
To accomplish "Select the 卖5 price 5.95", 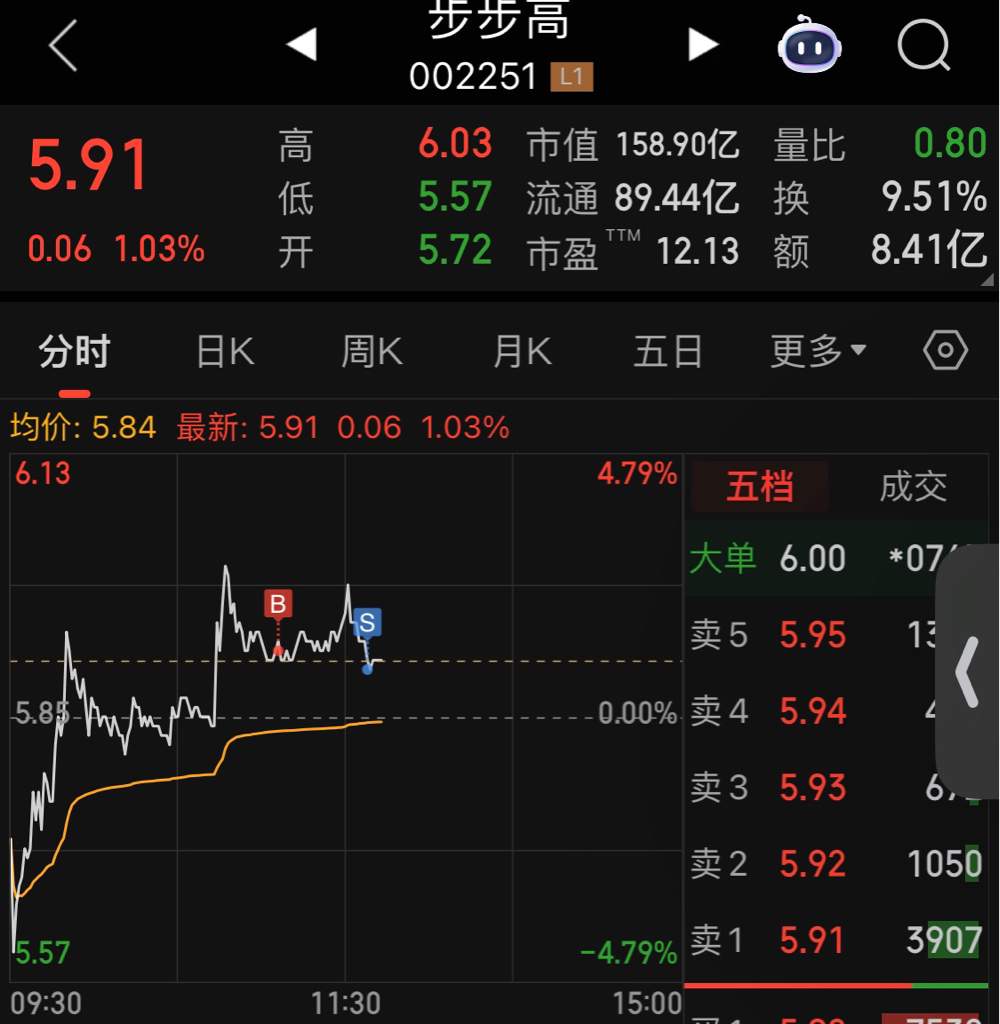I will click(x=813, y=635).
